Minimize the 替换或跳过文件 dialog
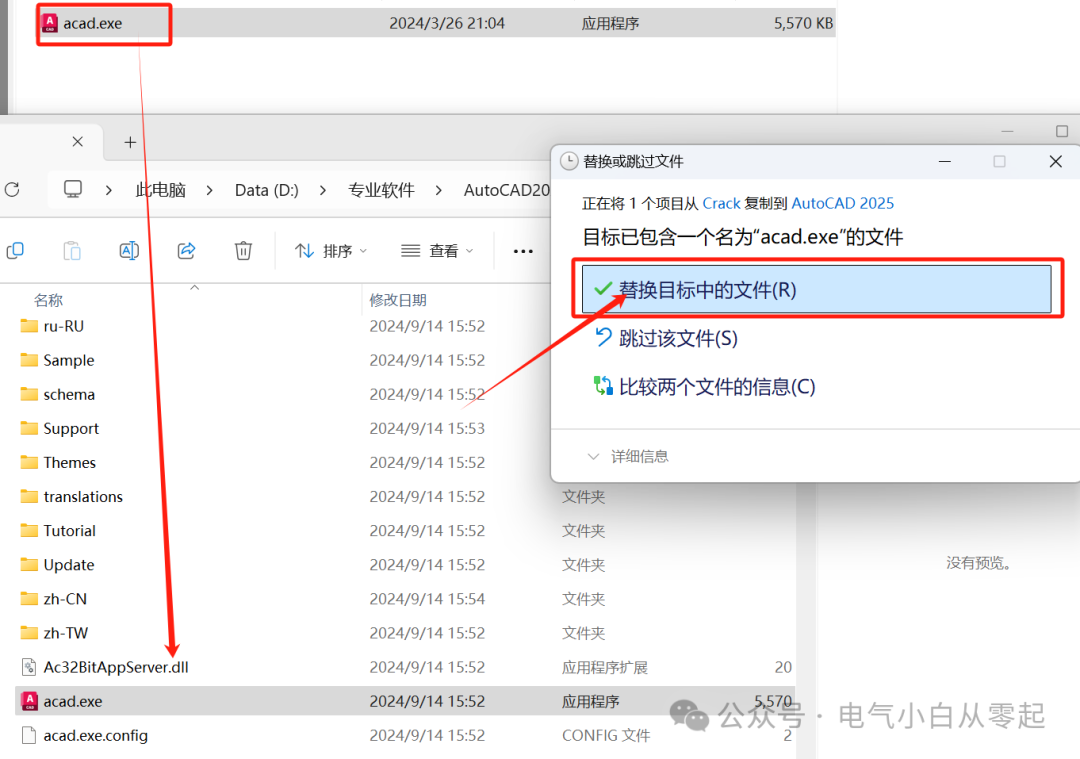The width and height of the screenshot is (1080, 759). (945, 161)
